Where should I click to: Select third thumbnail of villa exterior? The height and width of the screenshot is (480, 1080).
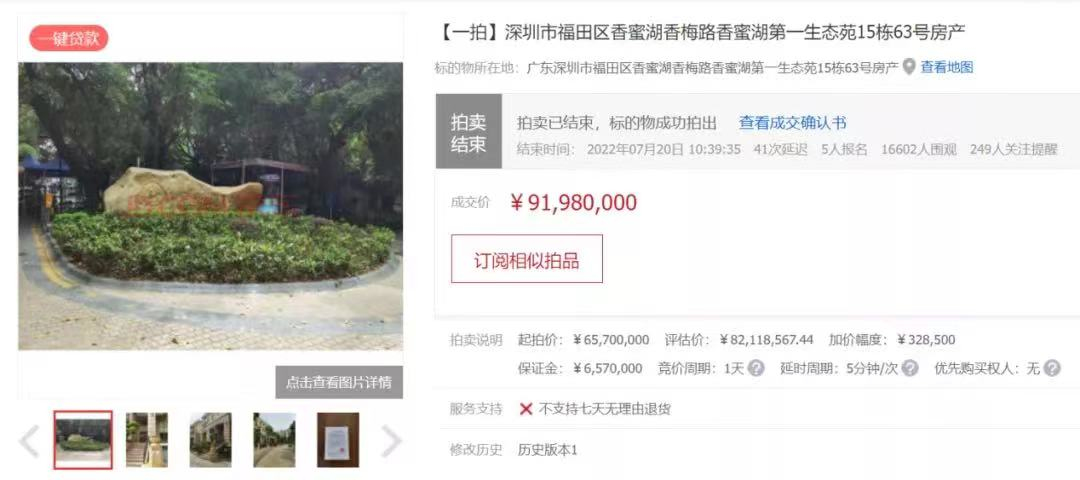point(211,440)
